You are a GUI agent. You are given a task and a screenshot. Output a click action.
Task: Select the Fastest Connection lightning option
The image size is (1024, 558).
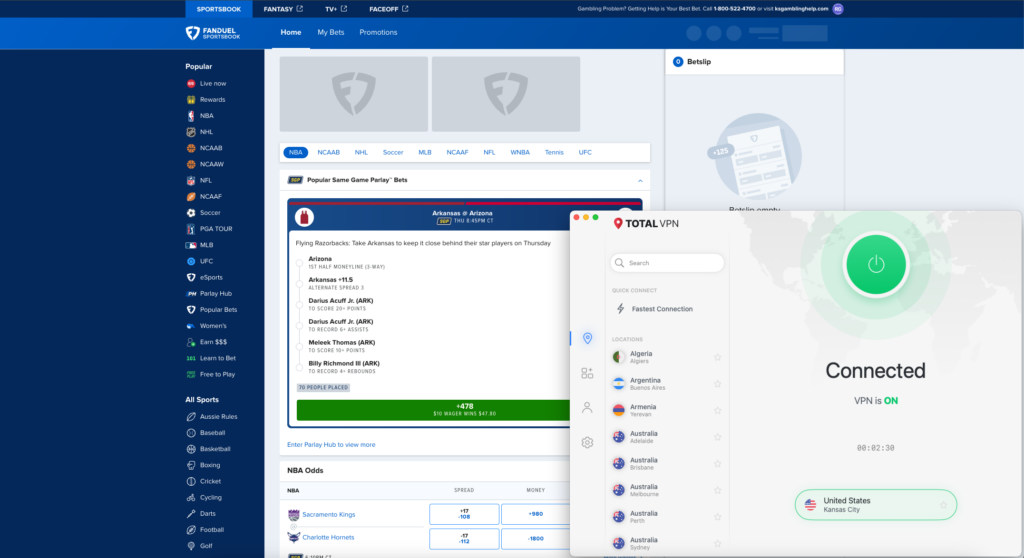tap(654, 309)
